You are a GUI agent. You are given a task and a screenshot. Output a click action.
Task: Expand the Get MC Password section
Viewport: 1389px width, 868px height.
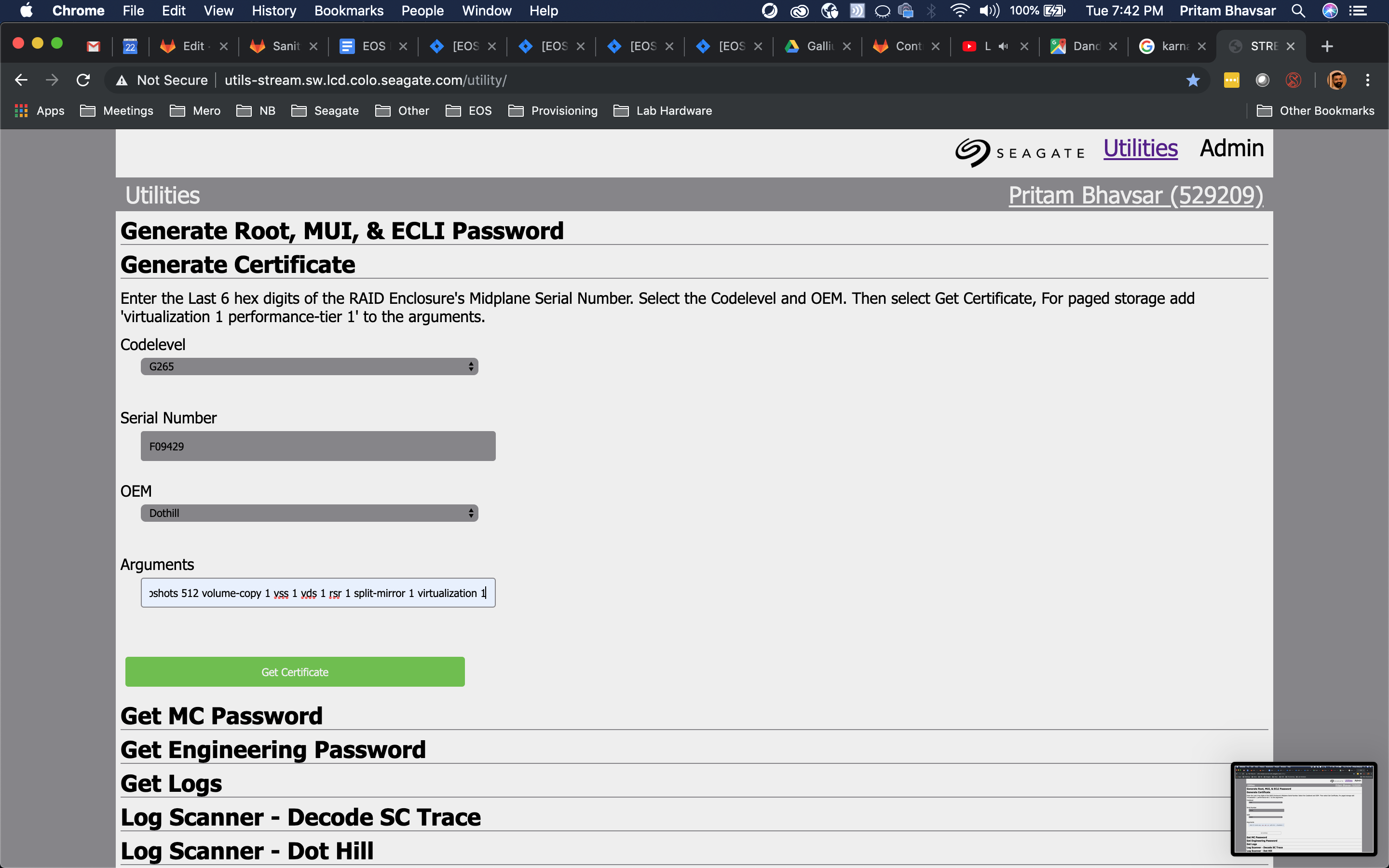tap(221, 714)
